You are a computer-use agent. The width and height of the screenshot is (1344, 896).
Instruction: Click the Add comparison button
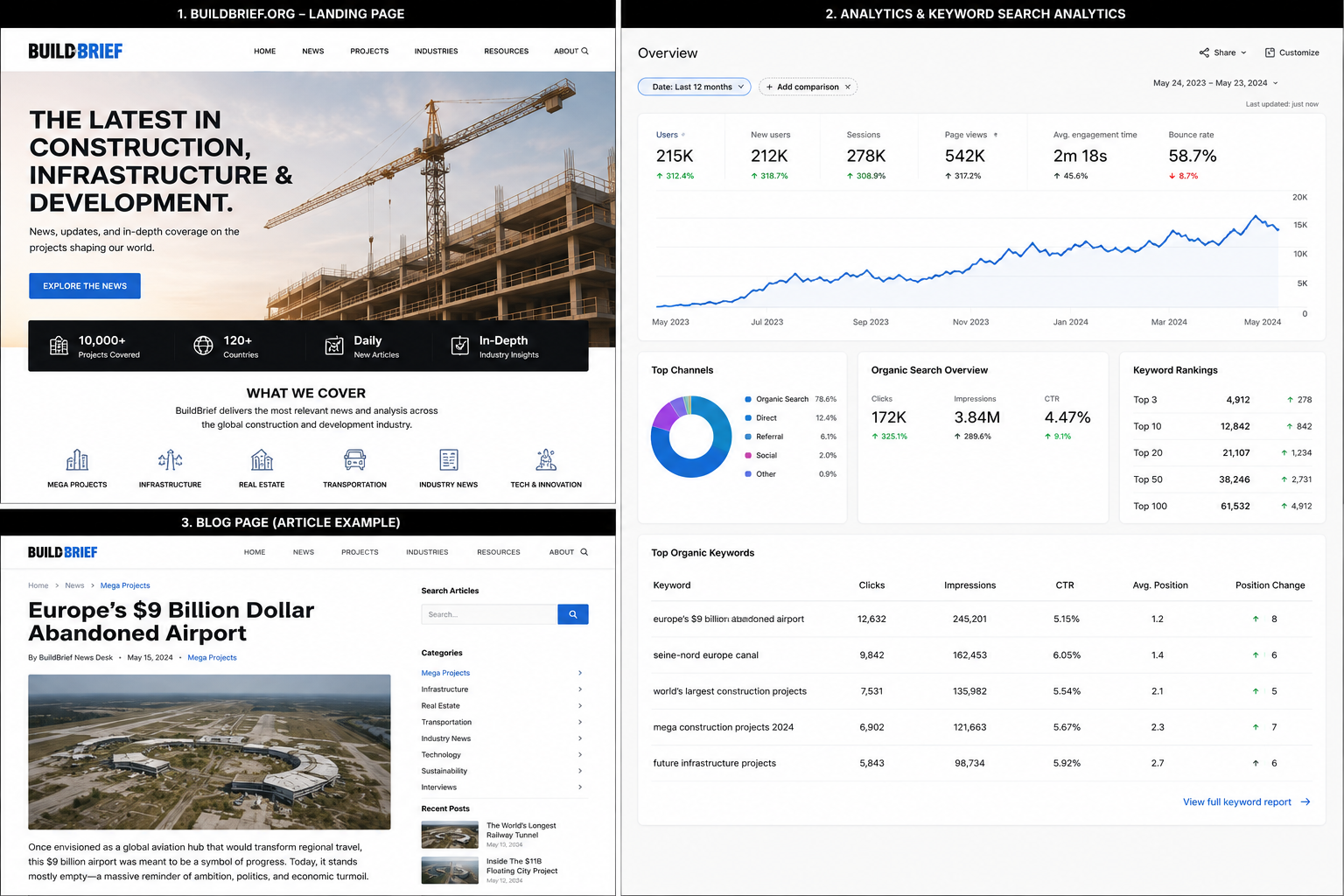point(808,87)
